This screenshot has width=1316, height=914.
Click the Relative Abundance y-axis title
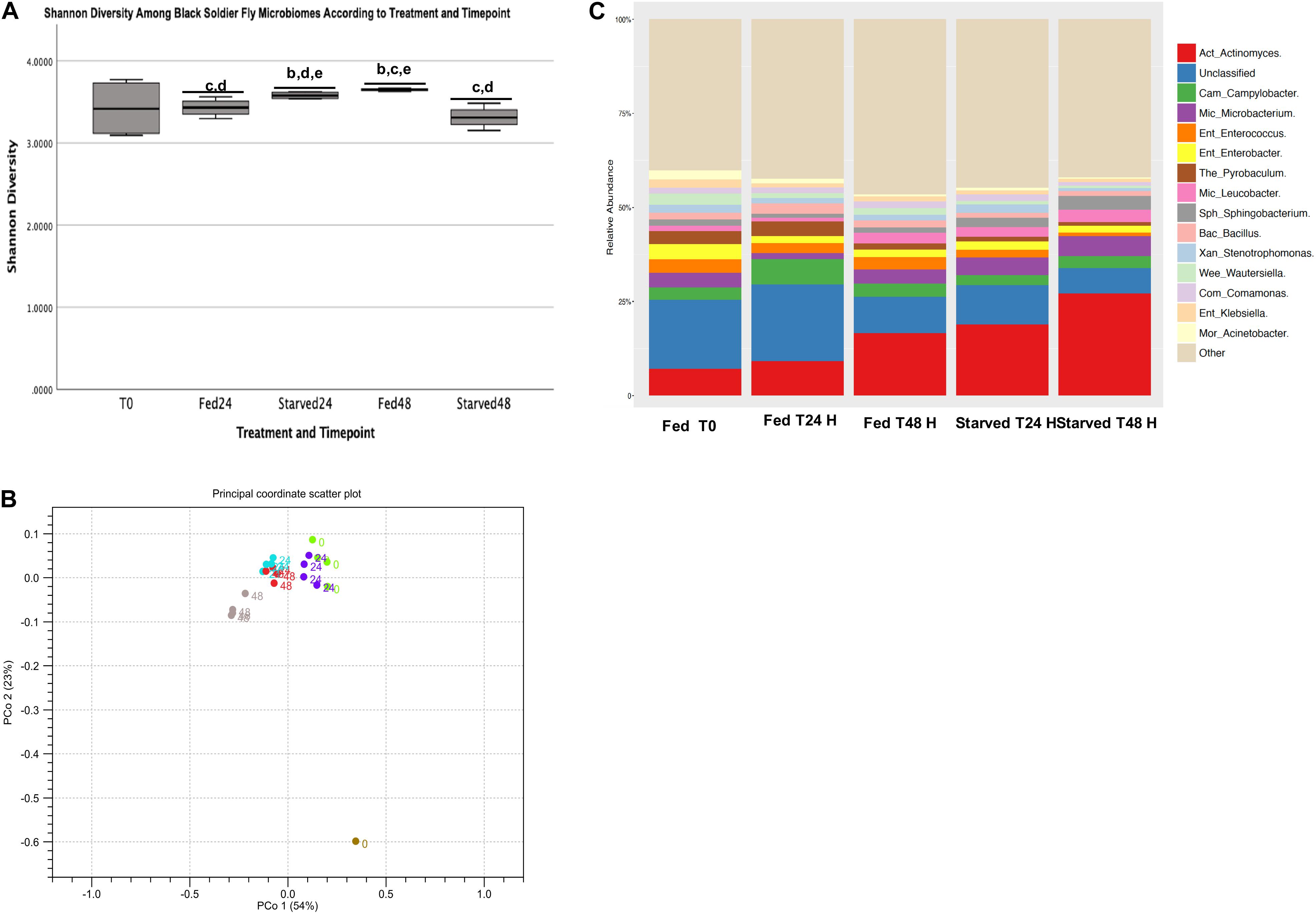610,207
